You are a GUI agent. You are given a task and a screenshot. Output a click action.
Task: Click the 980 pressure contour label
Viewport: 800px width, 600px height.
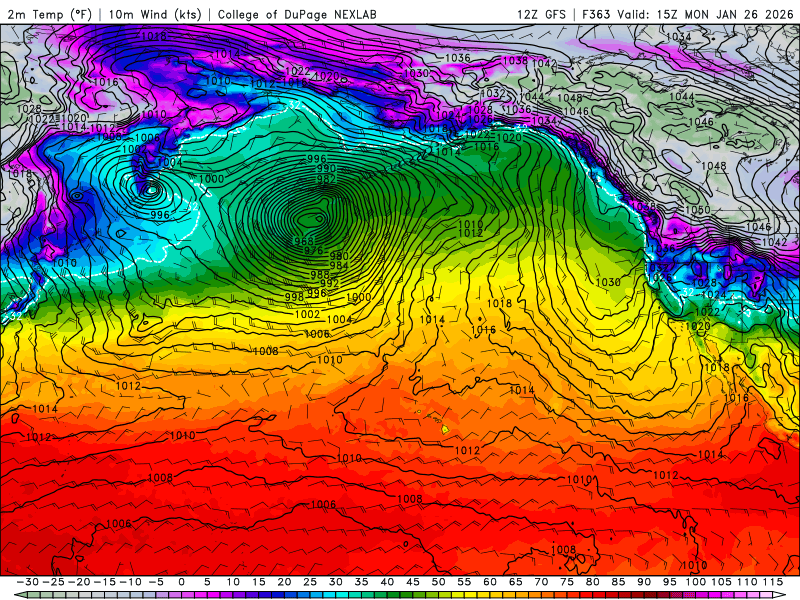coord(339,256)
